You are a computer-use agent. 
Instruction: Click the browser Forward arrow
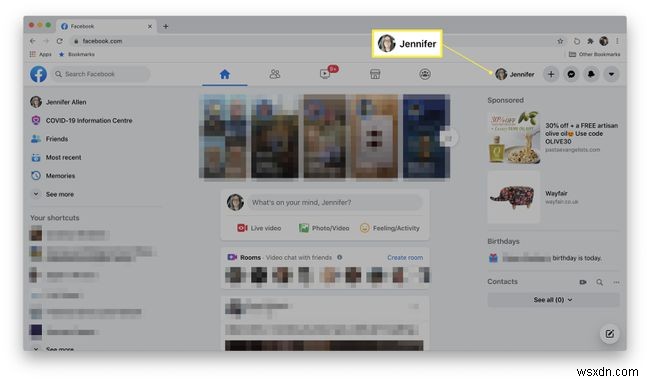(x=46, y=41)
